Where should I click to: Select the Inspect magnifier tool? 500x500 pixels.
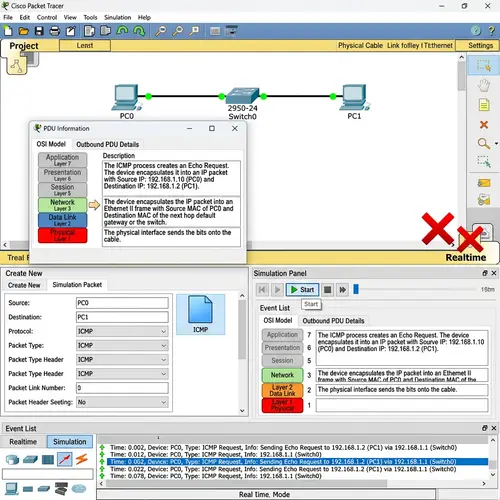pyautogui.click(x=483, y=144)
